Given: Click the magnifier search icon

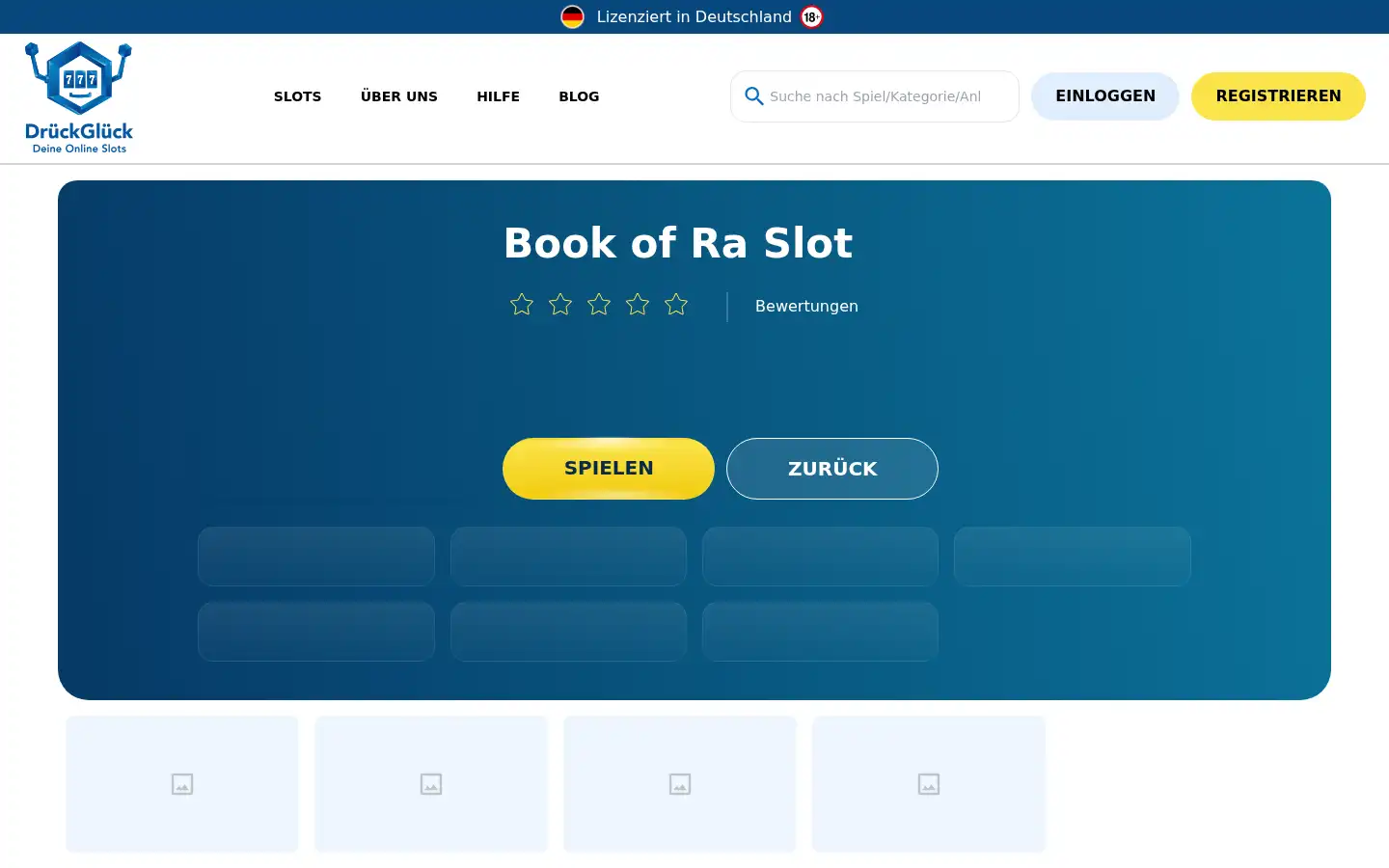Looking at the screenshot, I should tap(754, 96).
